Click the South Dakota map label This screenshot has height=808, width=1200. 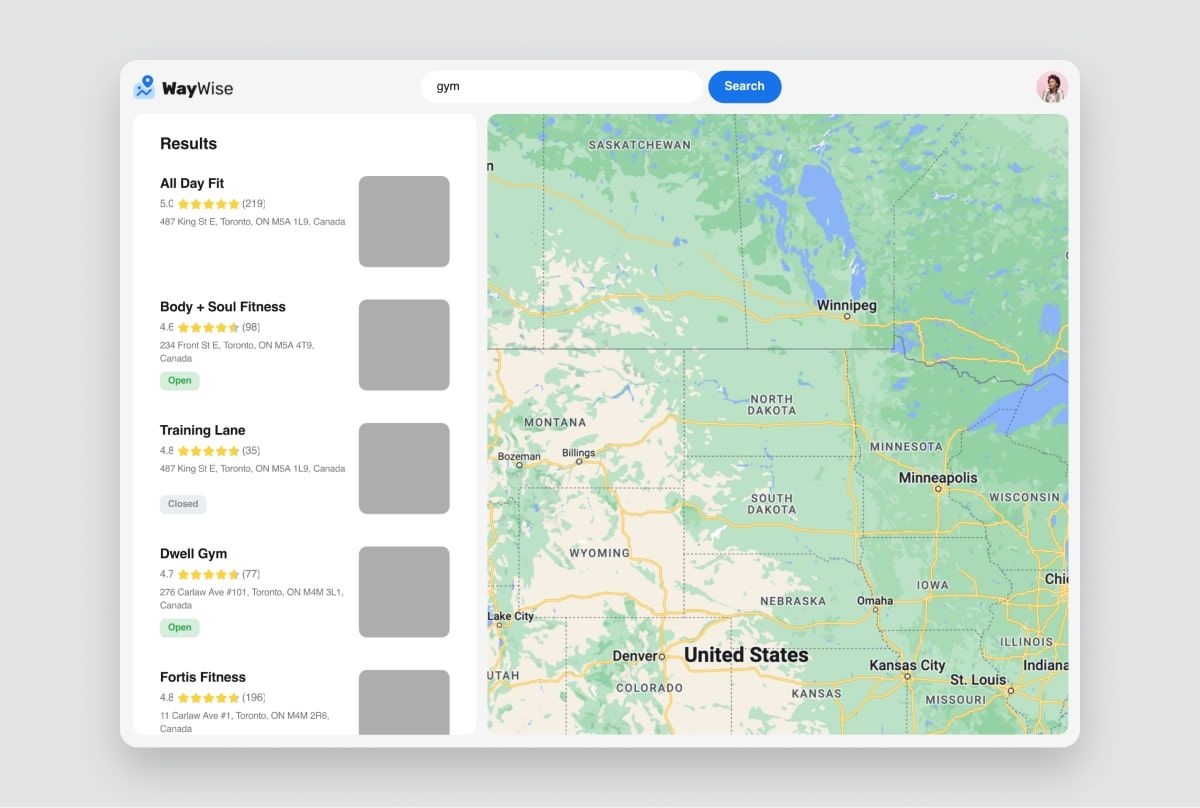(x=772, y=504)
